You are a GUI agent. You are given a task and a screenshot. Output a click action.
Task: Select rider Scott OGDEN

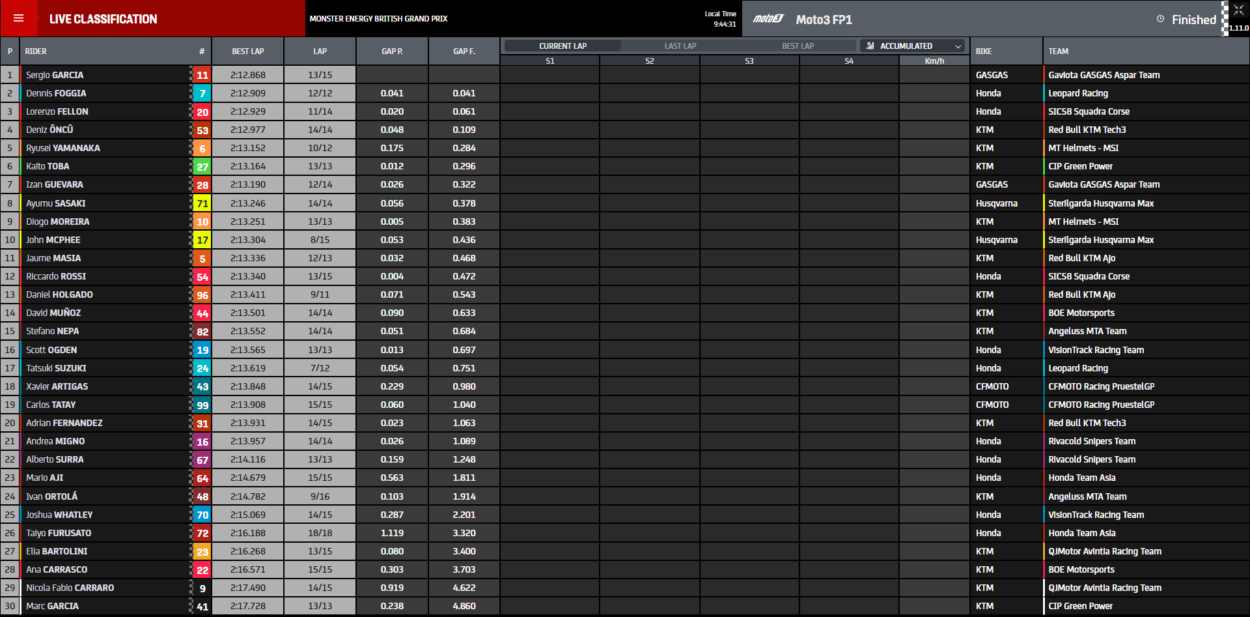click(52, 350)
